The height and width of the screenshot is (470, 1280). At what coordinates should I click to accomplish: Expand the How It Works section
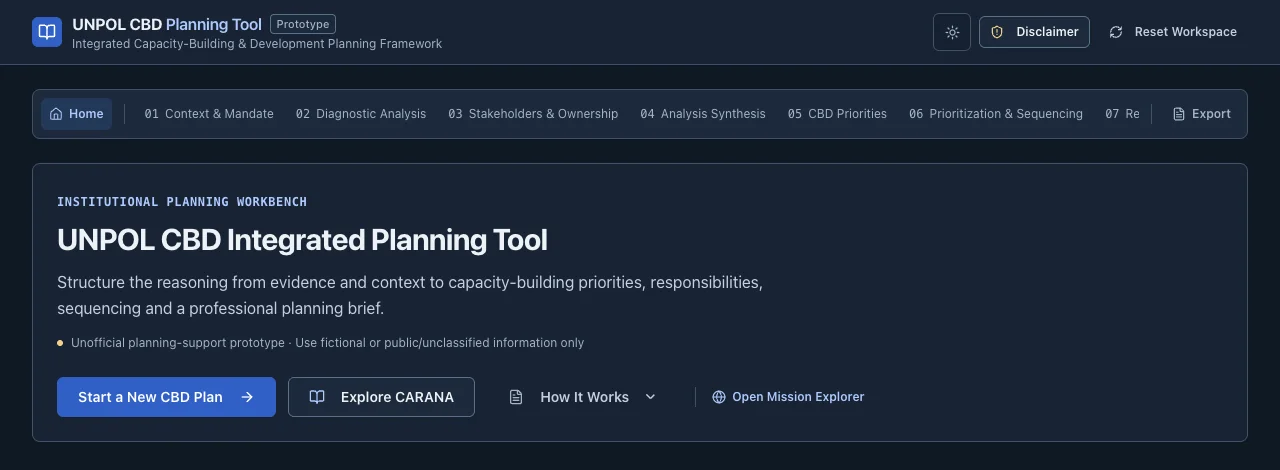coord(583,397)
